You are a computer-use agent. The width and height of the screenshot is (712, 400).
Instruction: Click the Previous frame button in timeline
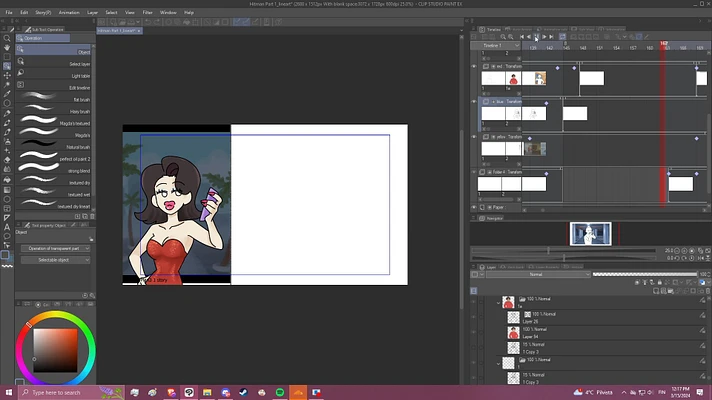click(529, 37)
